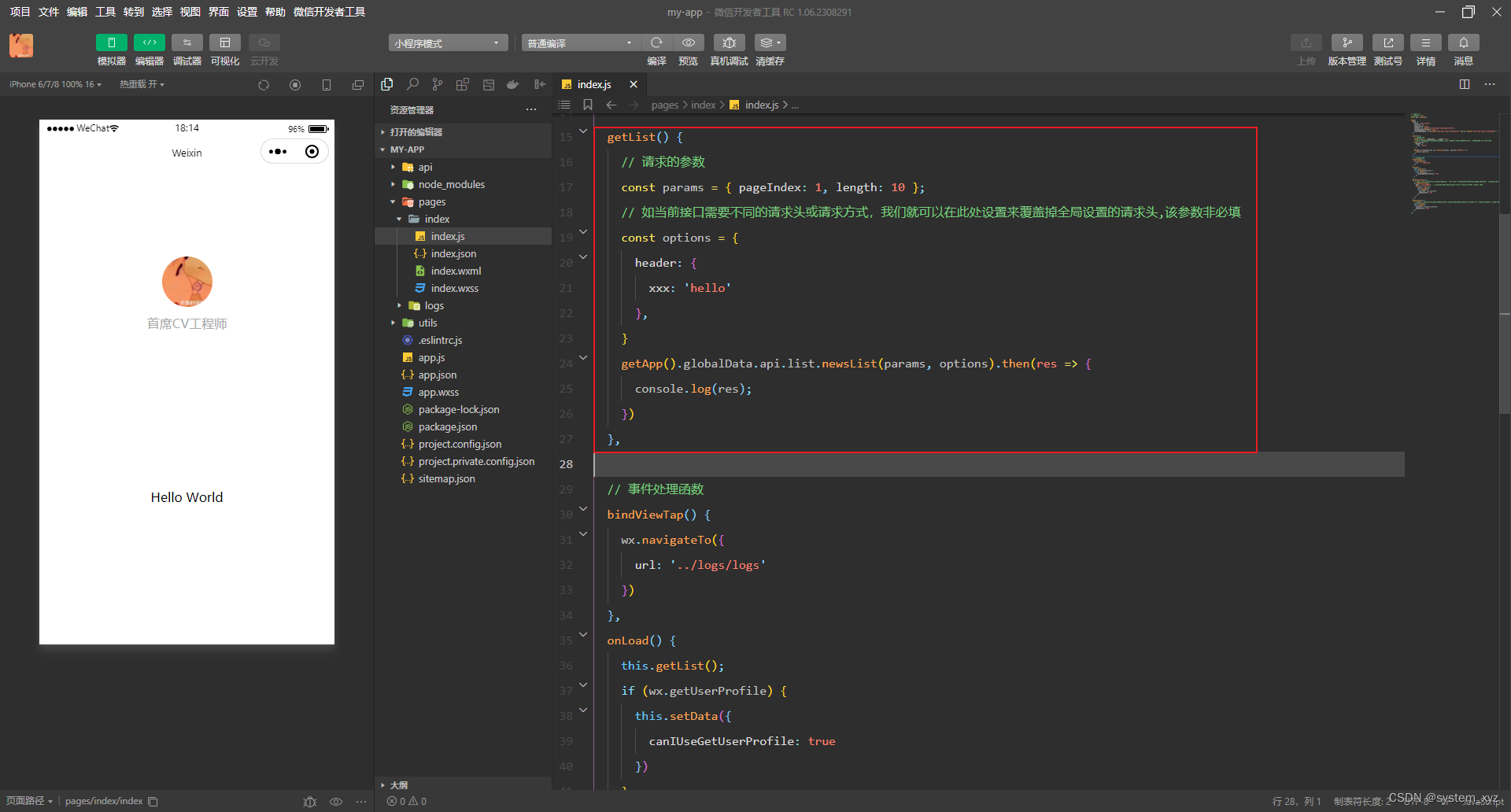Click the simulator capsule menu dots

click(278, 152)
